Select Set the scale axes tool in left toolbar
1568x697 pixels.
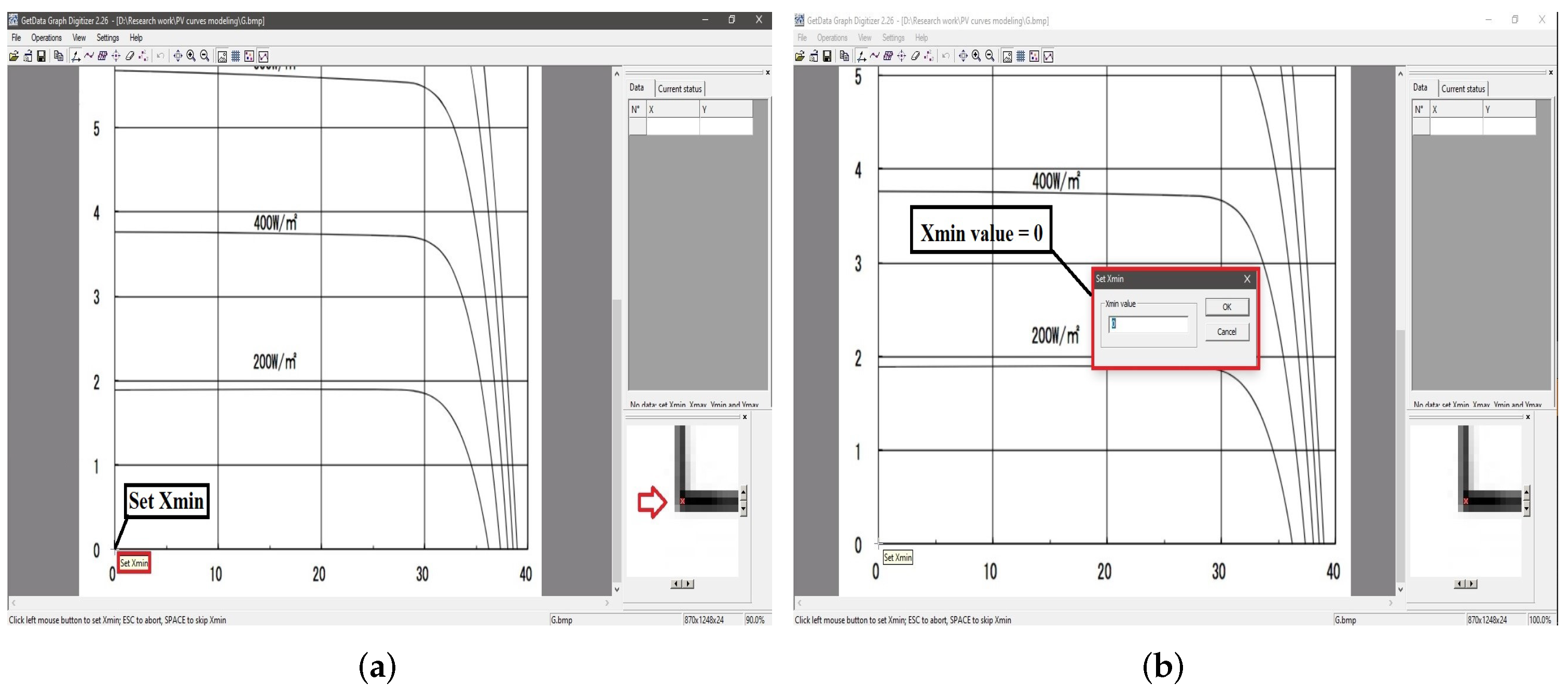point(75,57)
